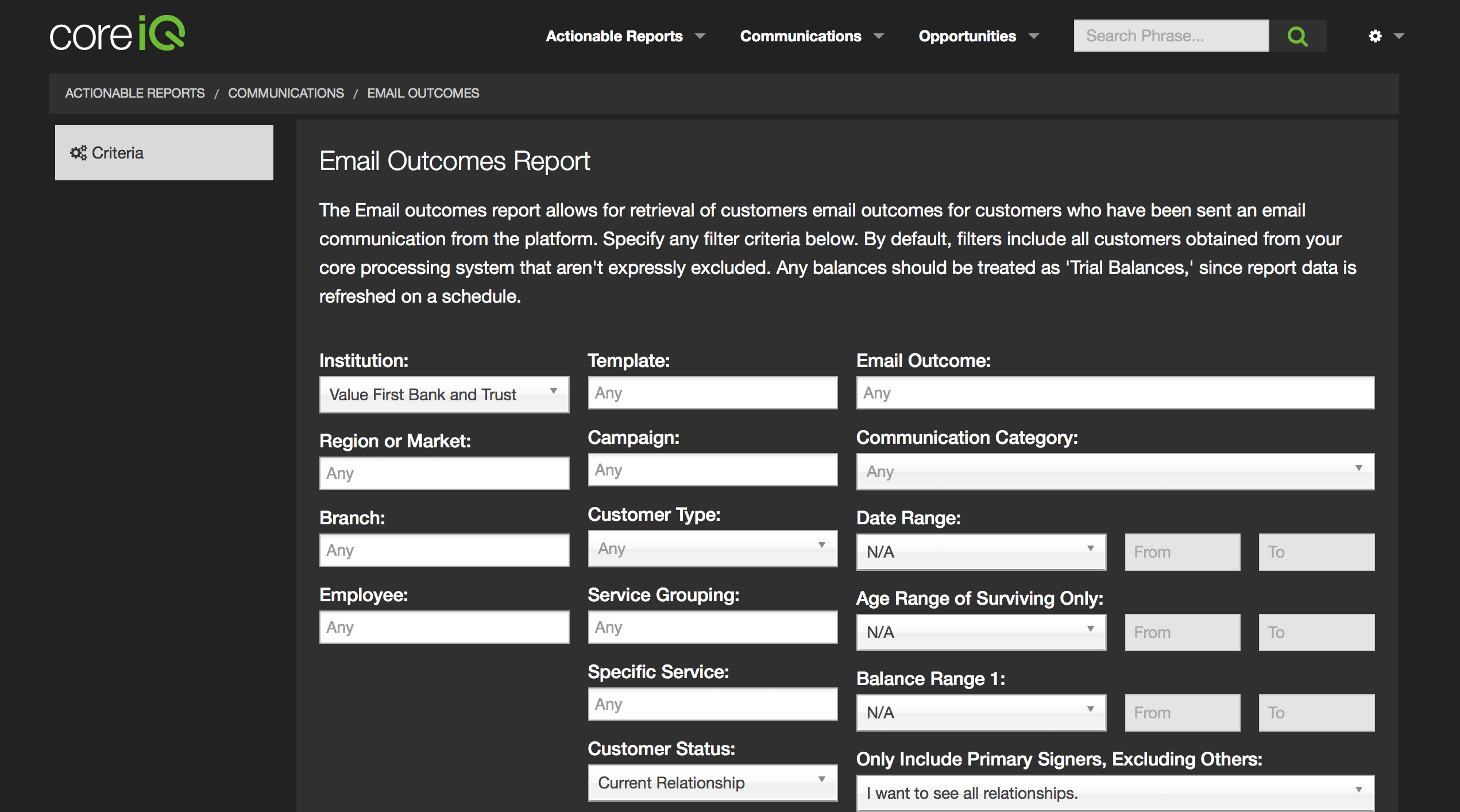Click the Email Outcome field

1114,393
